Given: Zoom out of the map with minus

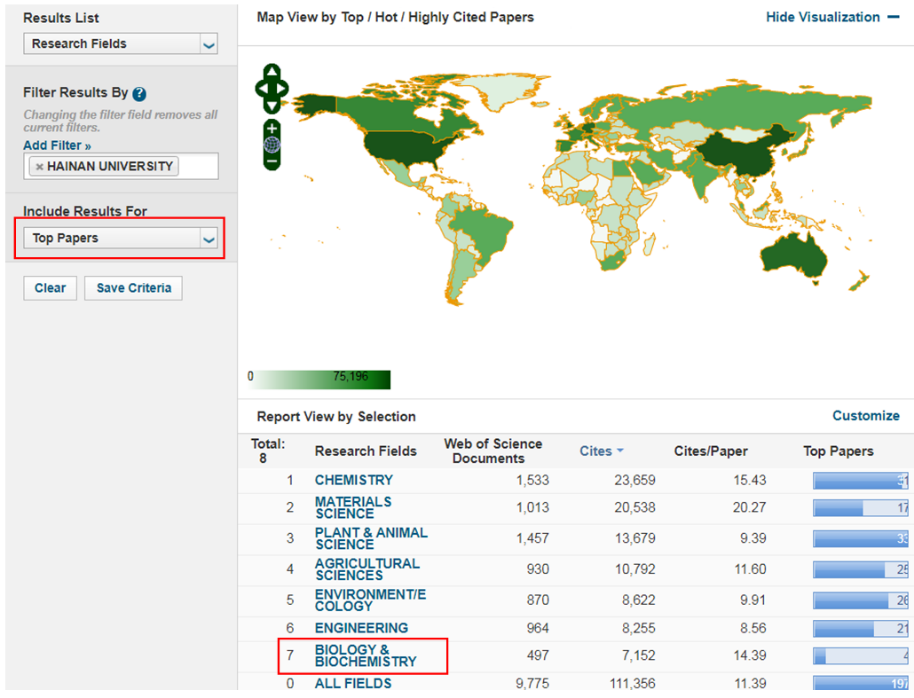Looking at the screenshot, I should pos(272,160).
